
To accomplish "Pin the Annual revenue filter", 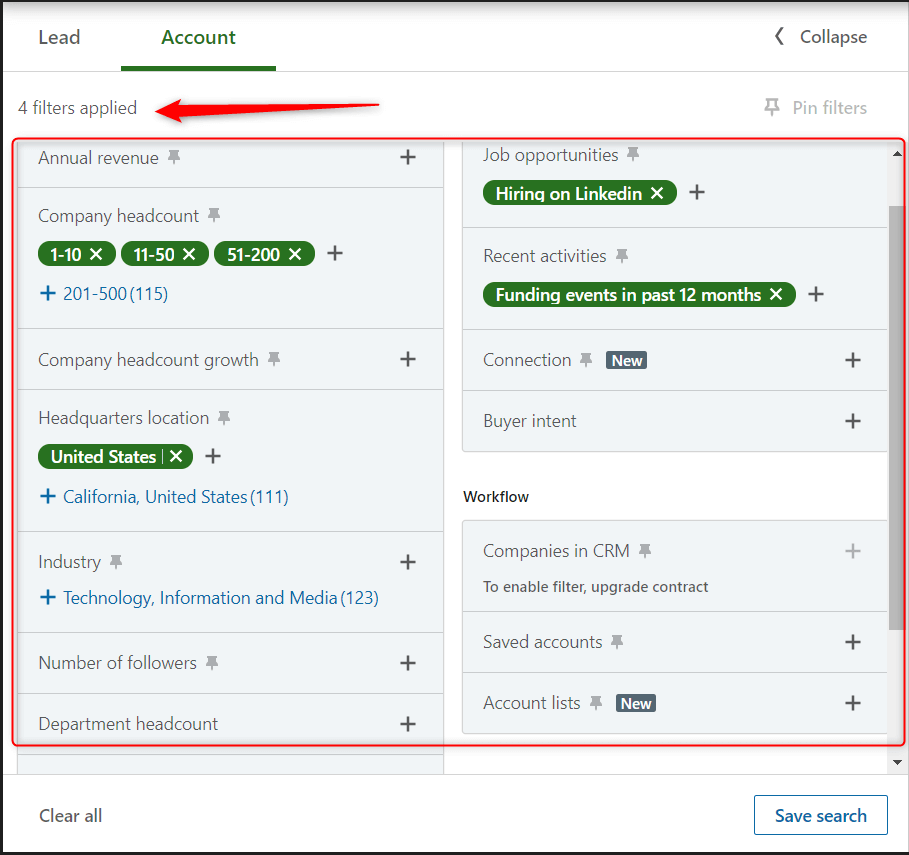I will click(x=174, y=157).
